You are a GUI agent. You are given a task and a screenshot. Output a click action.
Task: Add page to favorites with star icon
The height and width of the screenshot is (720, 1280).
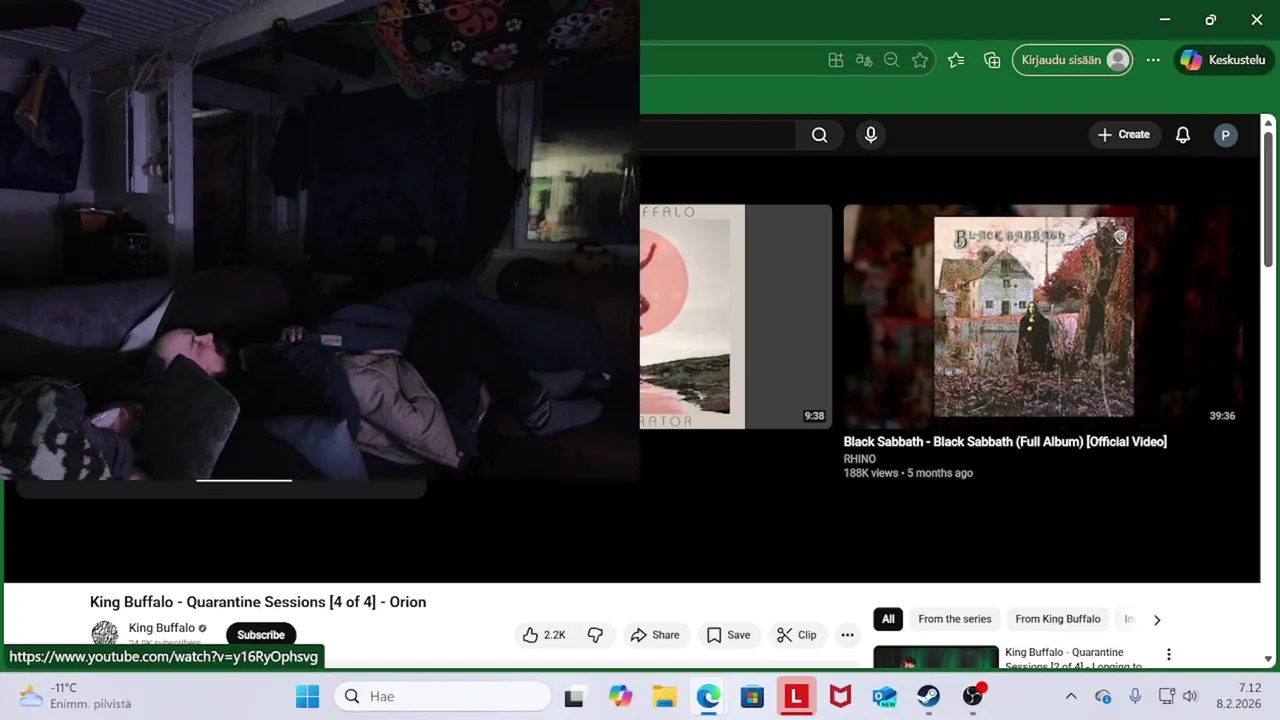(920, 60)
